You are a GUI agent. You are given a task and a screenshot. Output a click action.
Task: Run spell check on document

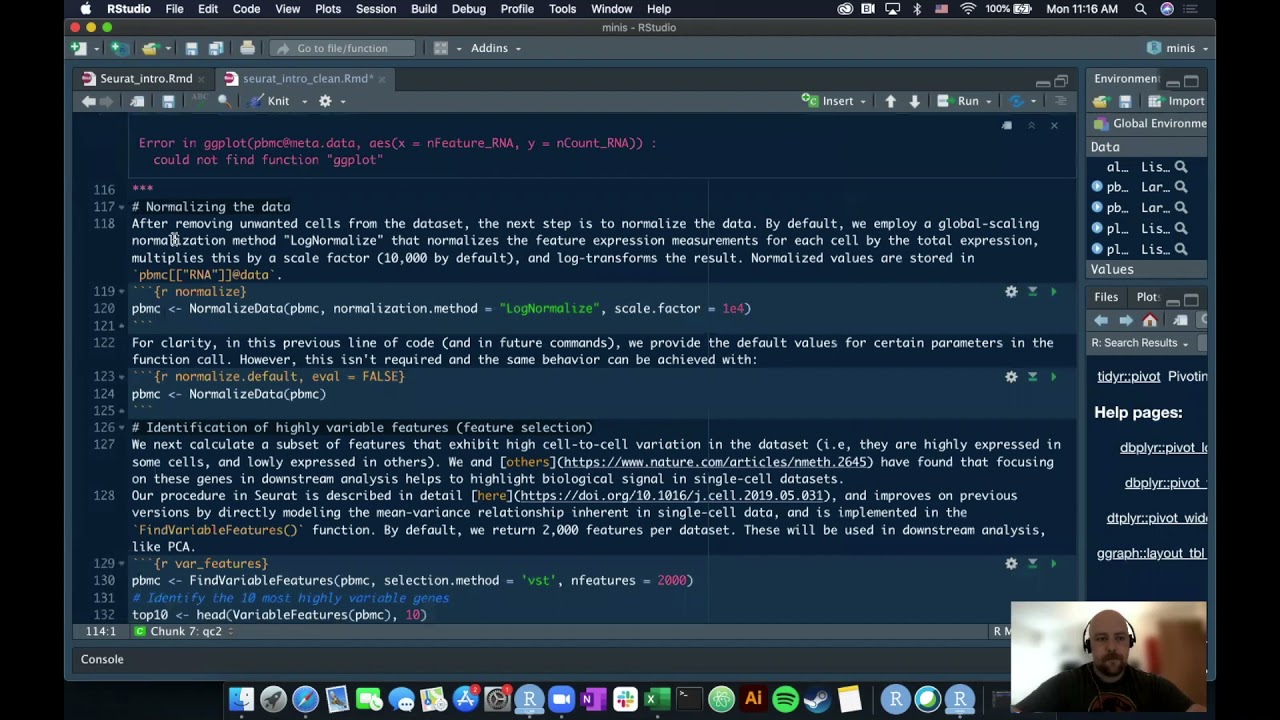pos(199,101)
